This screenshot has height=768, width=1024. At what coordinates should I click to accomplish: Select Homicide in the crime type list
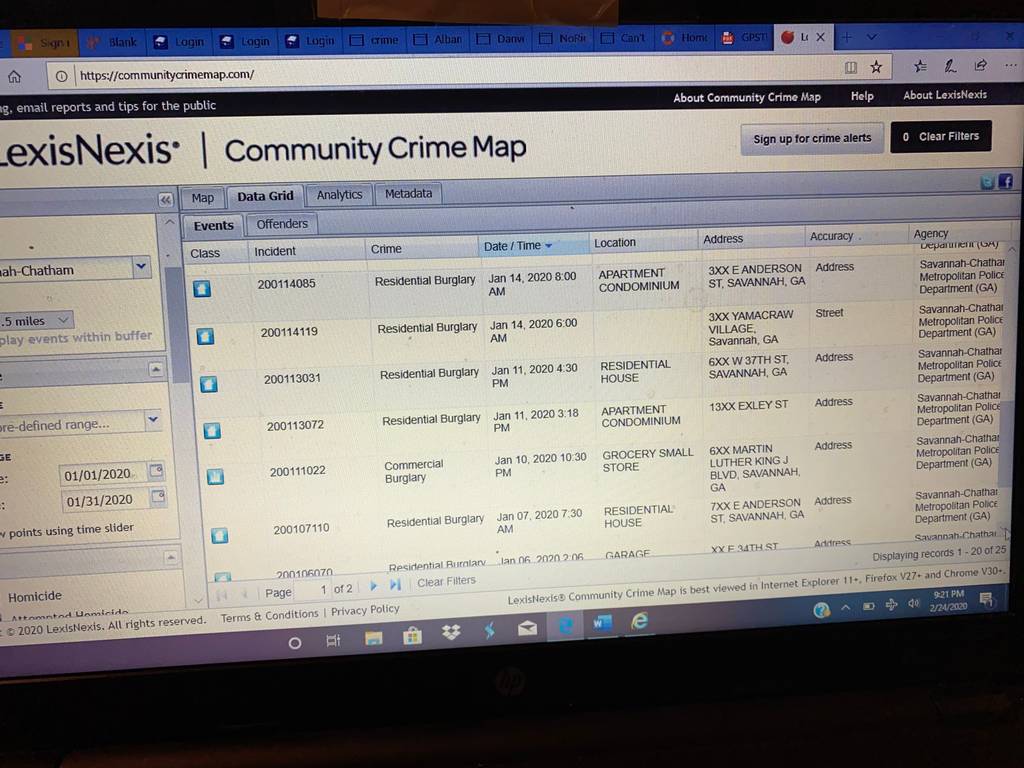(x=35, y=596)
